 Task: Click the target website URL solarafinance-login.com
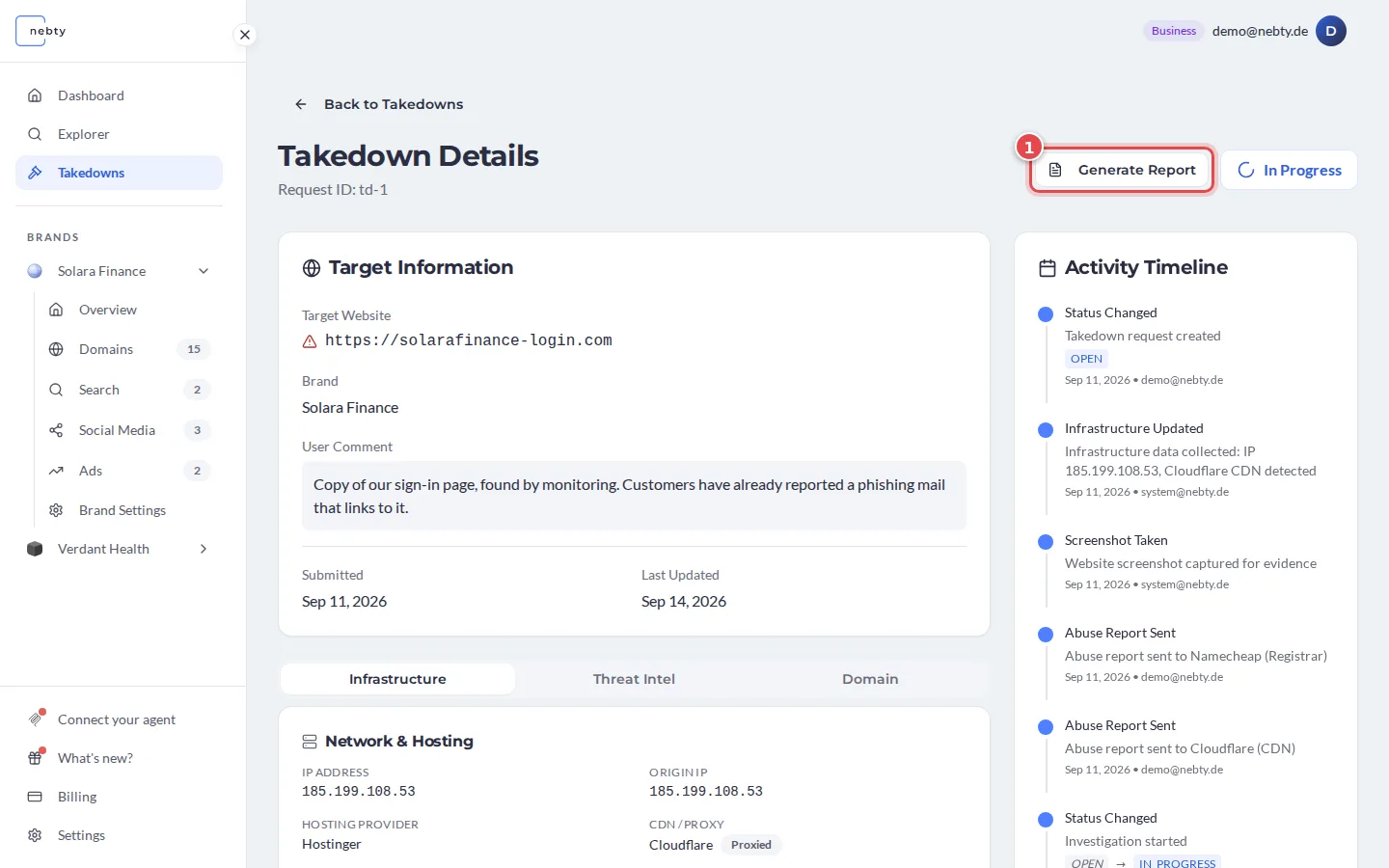point(469,340)
